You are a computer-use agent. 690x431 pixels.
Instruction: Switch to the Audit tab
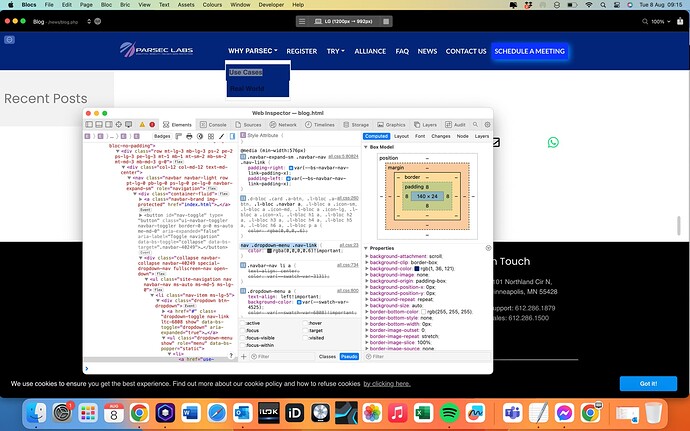[x=455, y=125]
